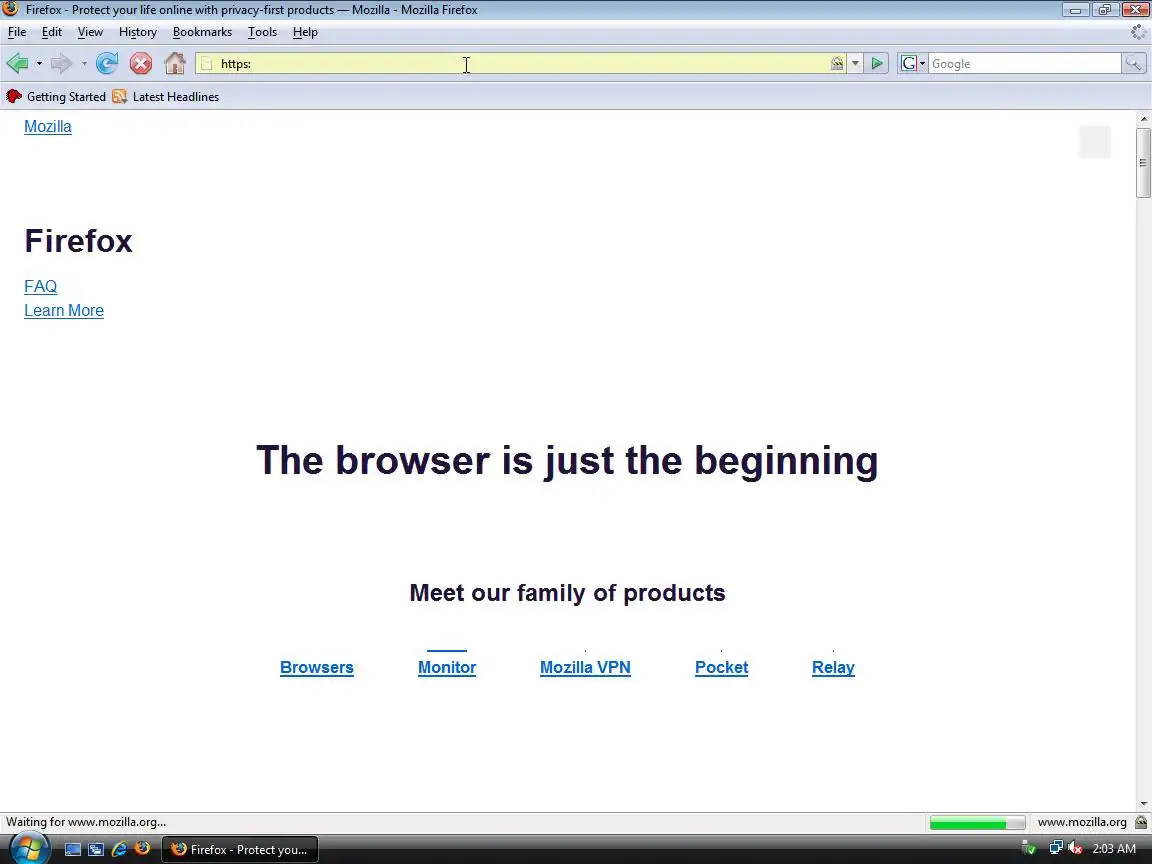This screenshot has width=1152, height=864.
Task: Open the History menu
Action: [x=138, y=32]
